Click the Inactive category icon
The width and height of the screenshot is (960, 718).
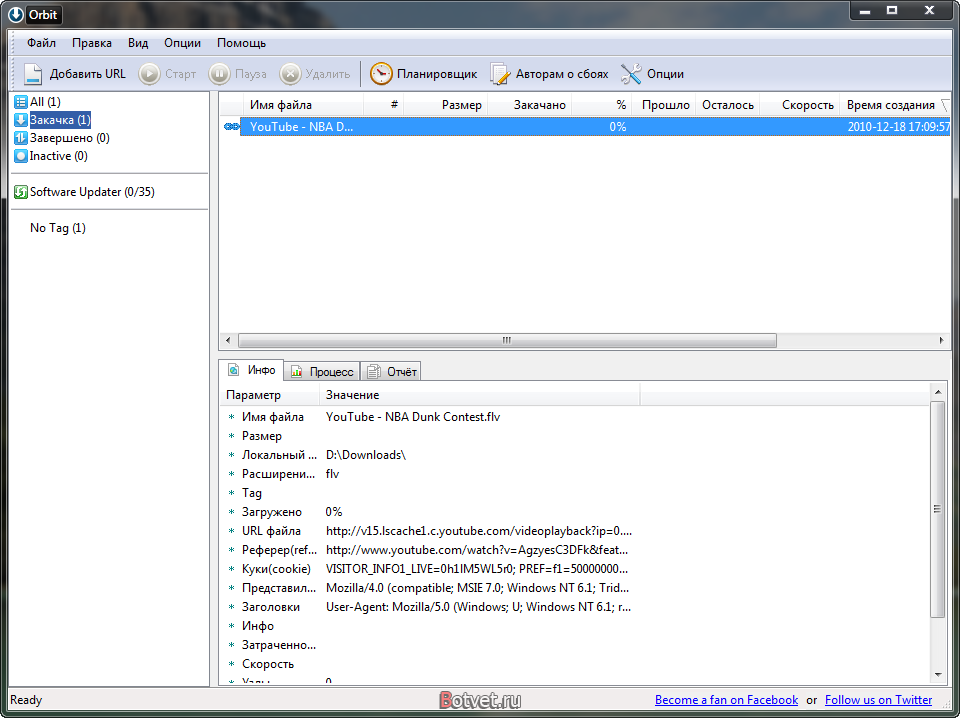(21, 156)
